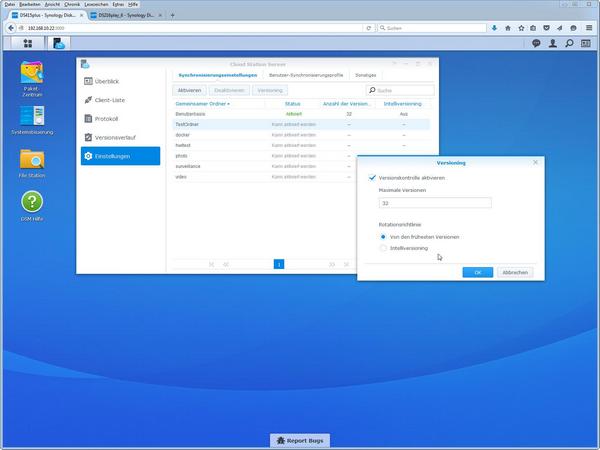
Task: Open the Lesezeichen menu
Action: 96,4
